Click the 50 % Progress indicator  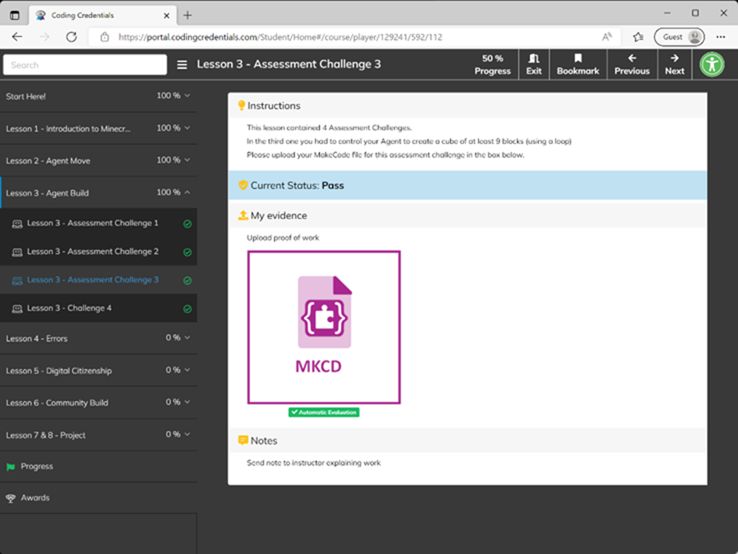[492, 64]
